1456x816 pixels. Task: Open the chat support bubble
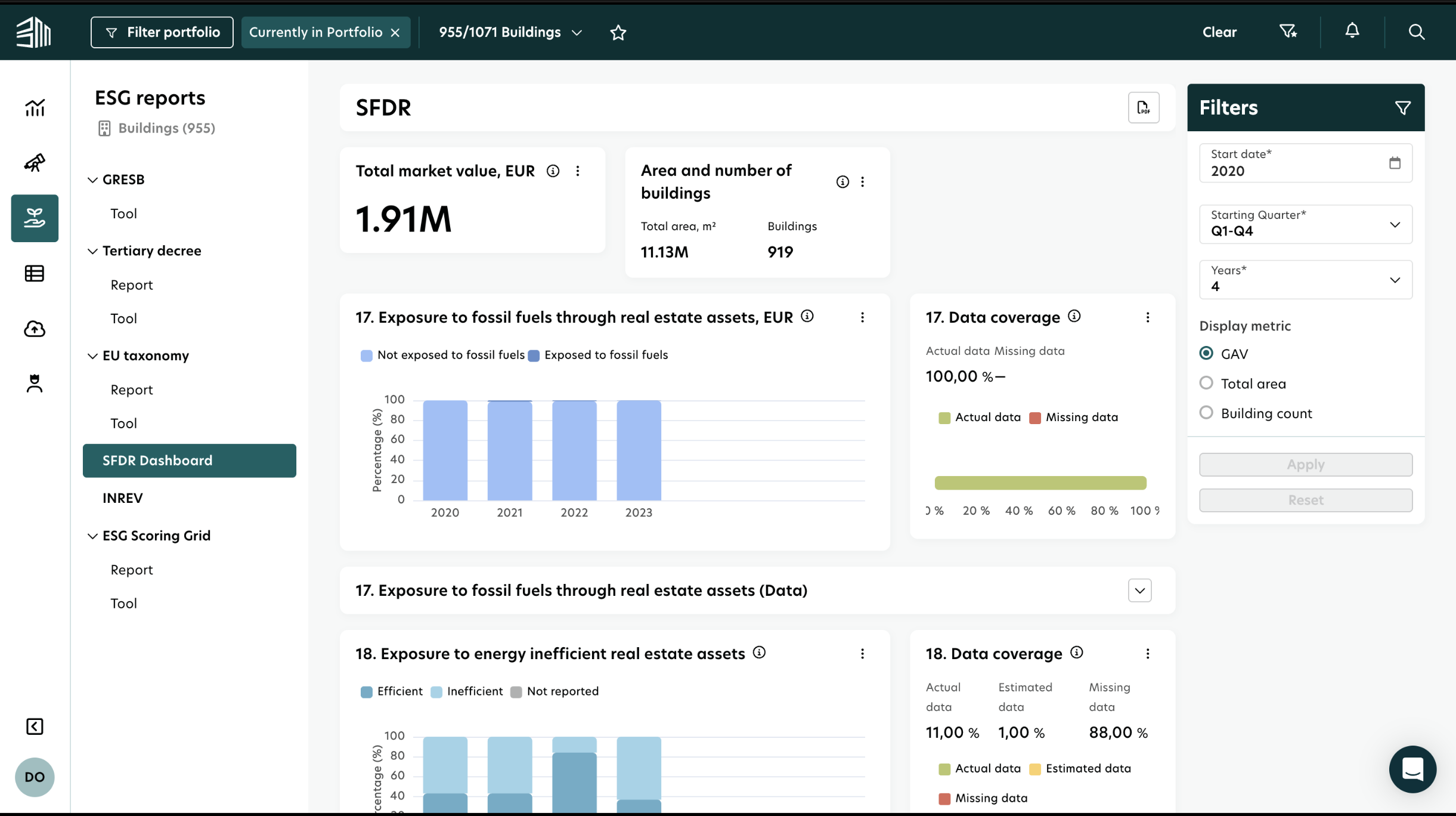click(x=1412, y=769)
